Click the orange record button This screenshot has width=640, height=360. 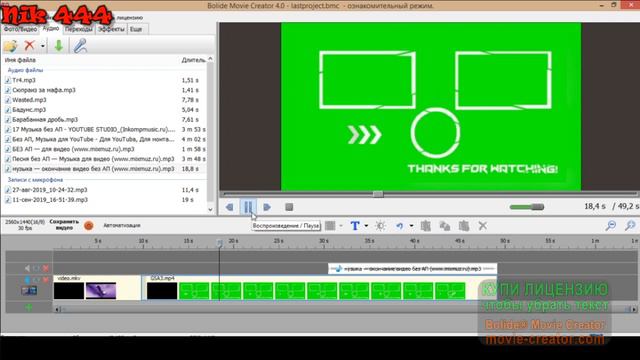[89, 225]
